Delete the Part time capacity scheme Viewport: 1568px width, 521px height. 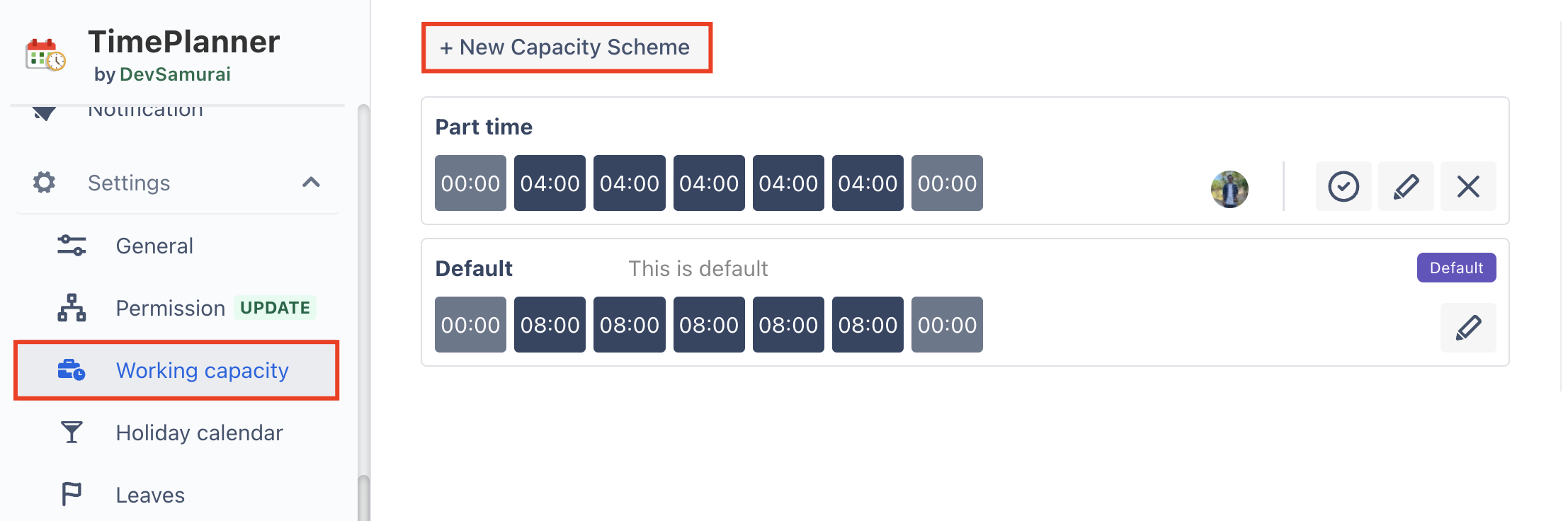[x=1468, y=187]
